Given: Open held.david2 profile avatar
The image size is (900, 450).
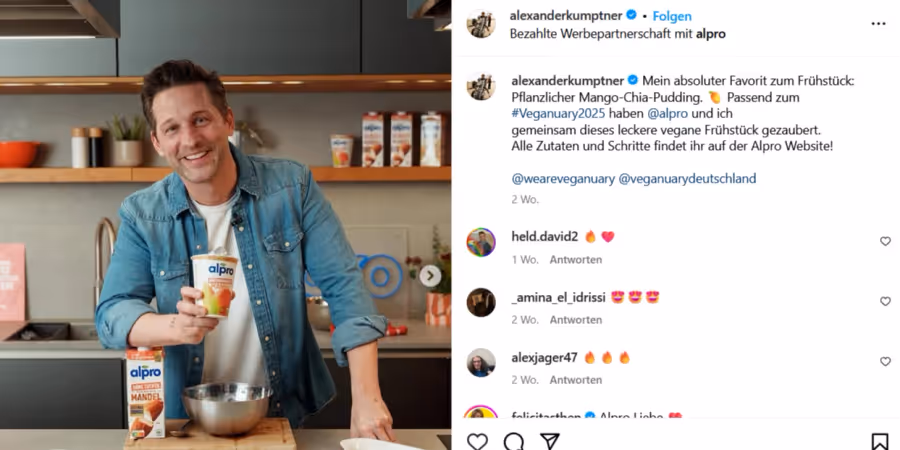Looking at the screenshot, I should [x=481, y=242].
